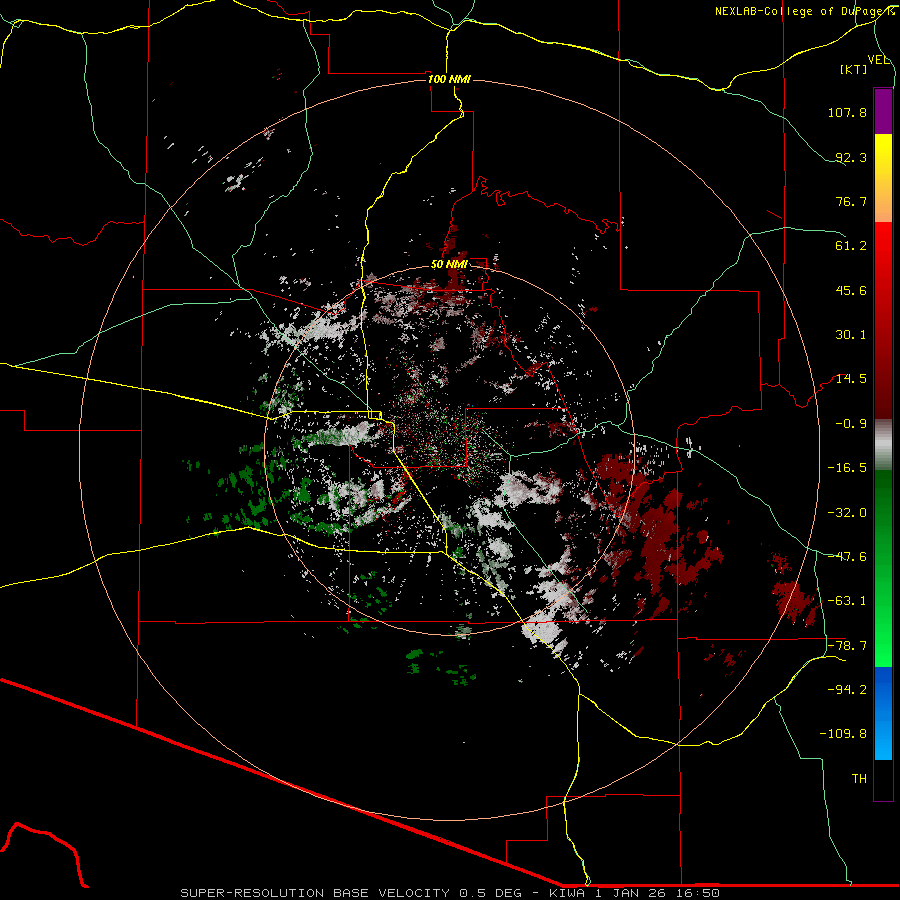Select the -0.9 velocity scale value

[851, 424]
